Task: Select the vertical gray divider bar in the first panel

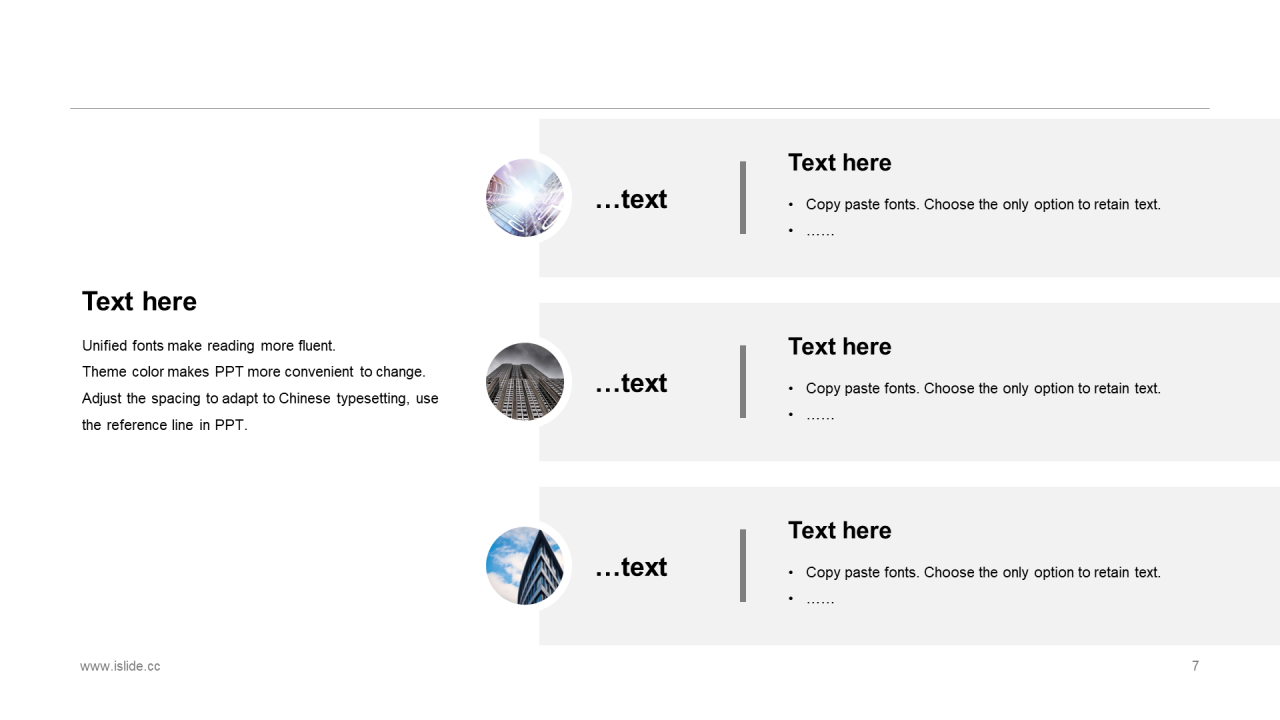Action: [x=743, y=198]
